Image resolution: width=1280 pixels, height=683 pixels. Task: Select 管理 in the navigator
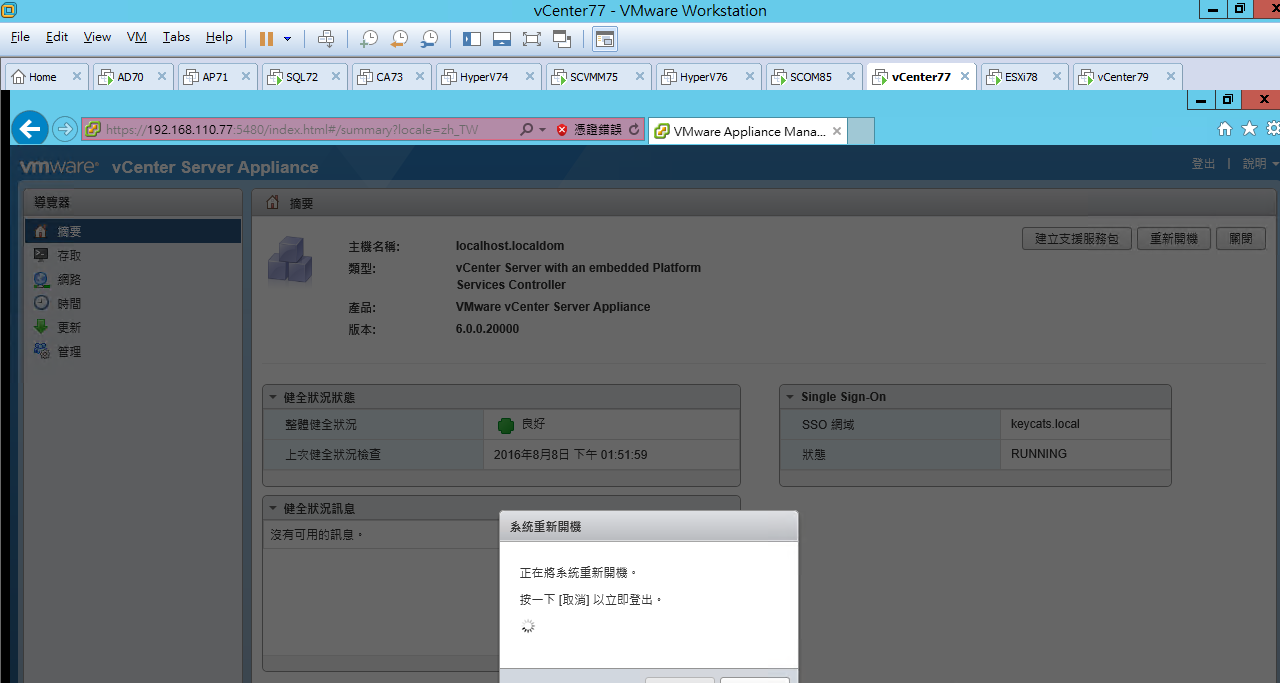pyautogui.click(x=133, y=351)
